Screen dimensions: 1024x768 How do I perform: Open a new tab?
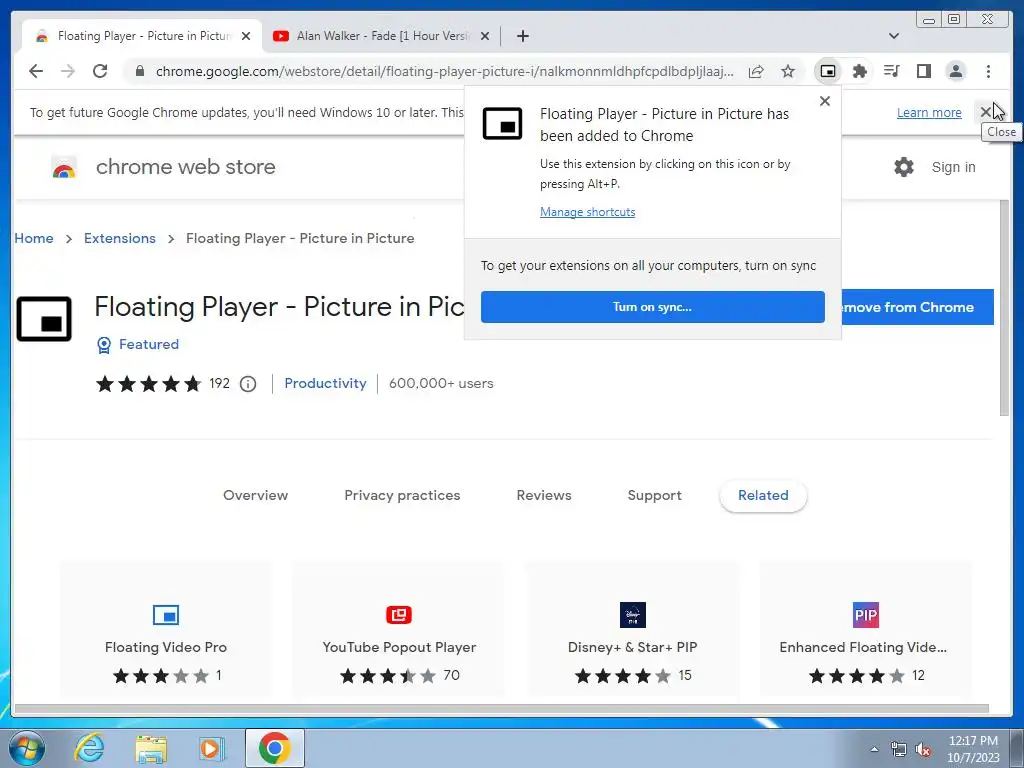pos(522,36)
